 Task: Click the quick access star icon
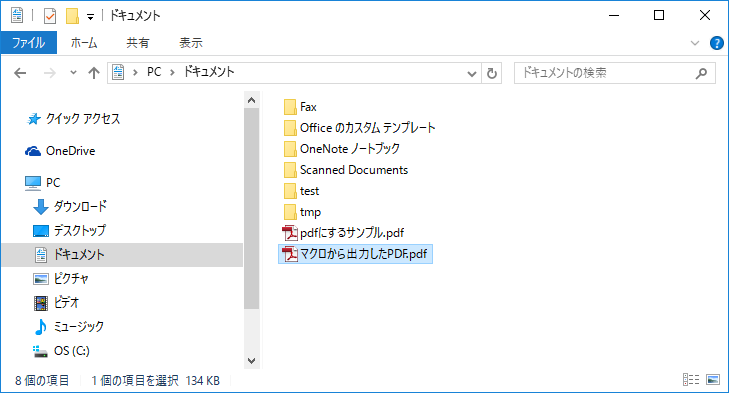click(33, 119)
